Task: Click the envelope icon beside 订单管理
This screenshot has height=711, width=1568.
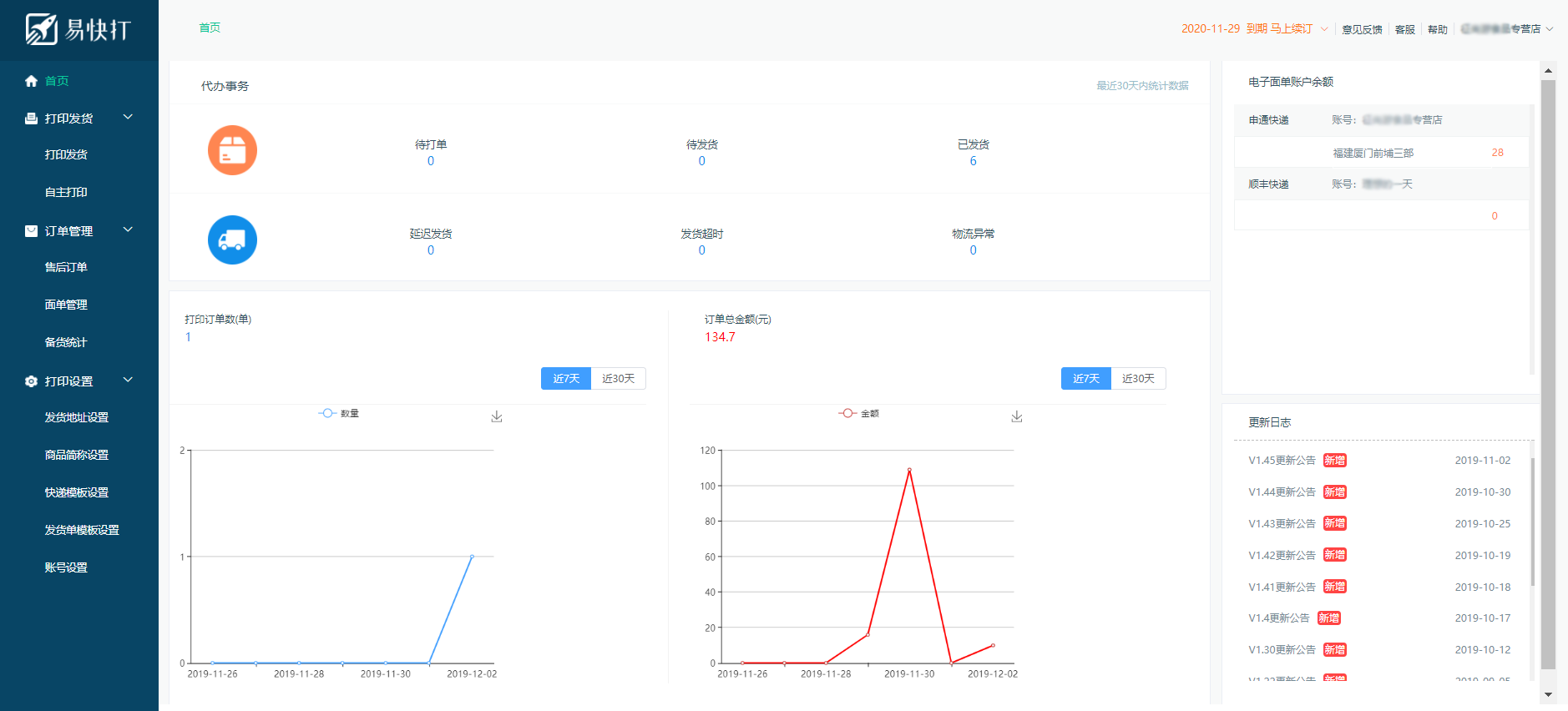Action: click(x=31, y=231)
